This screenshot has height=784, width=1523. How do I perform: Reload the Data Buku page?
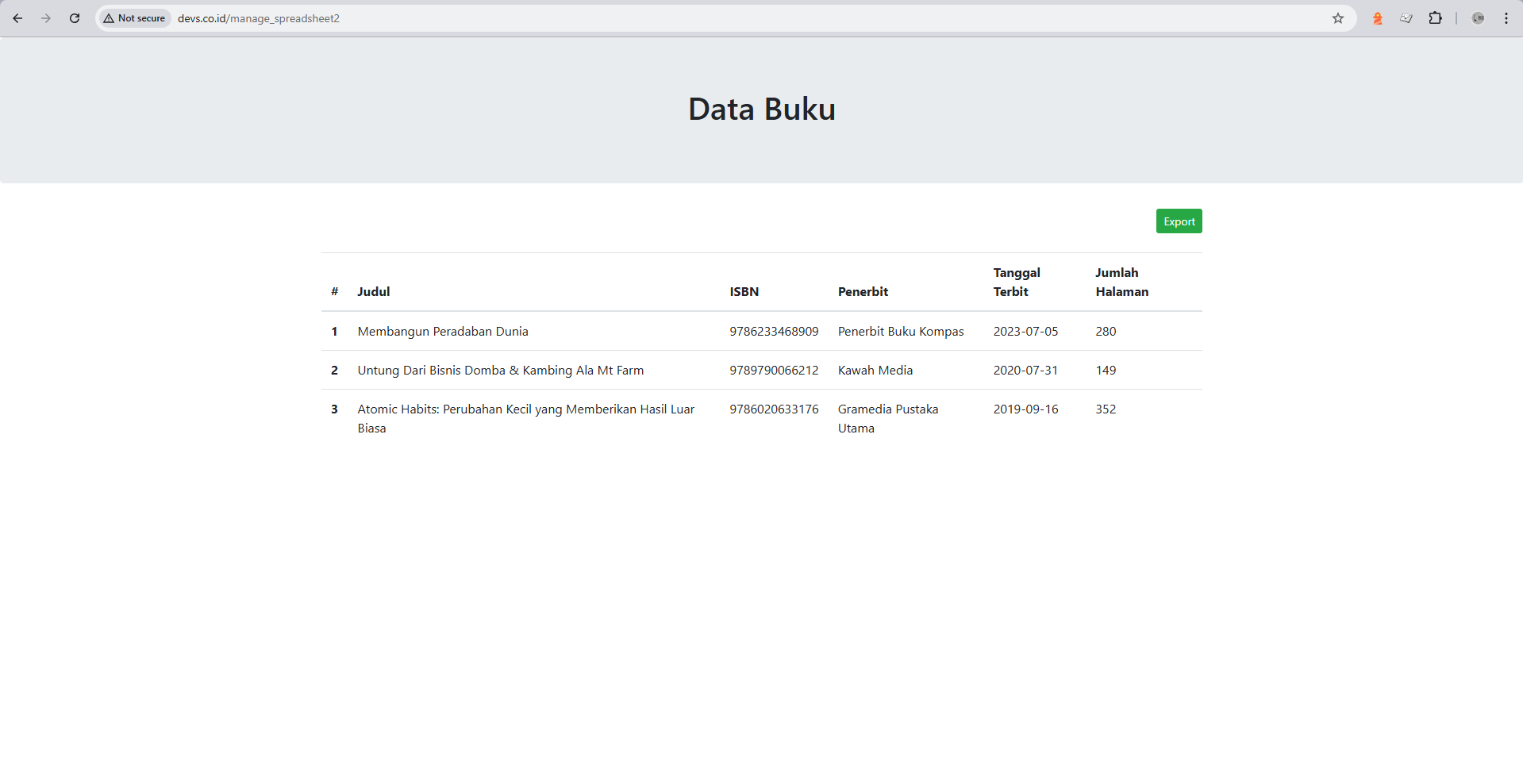(74, 17)
